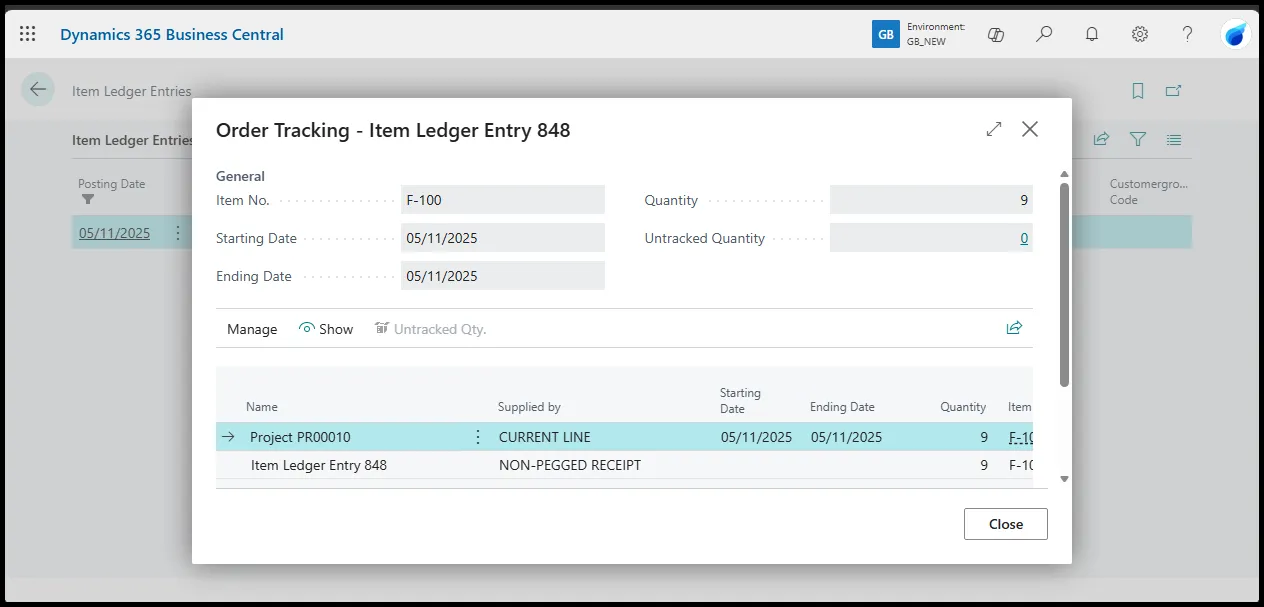Click the GB environment badge
This screenshot has height=607, width=1264.
(x=886, y=34)
